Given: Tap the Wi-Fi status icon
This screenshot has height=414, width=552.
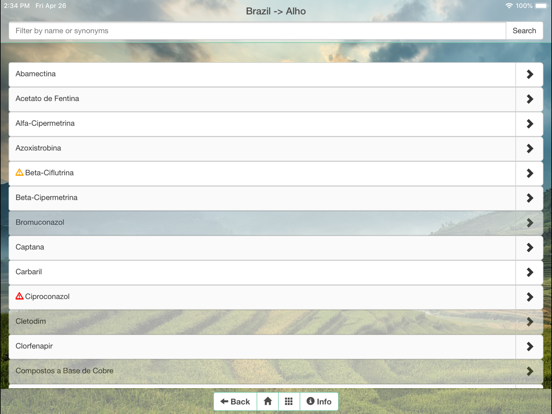Looking at the screenshot, I should [509, 6].
